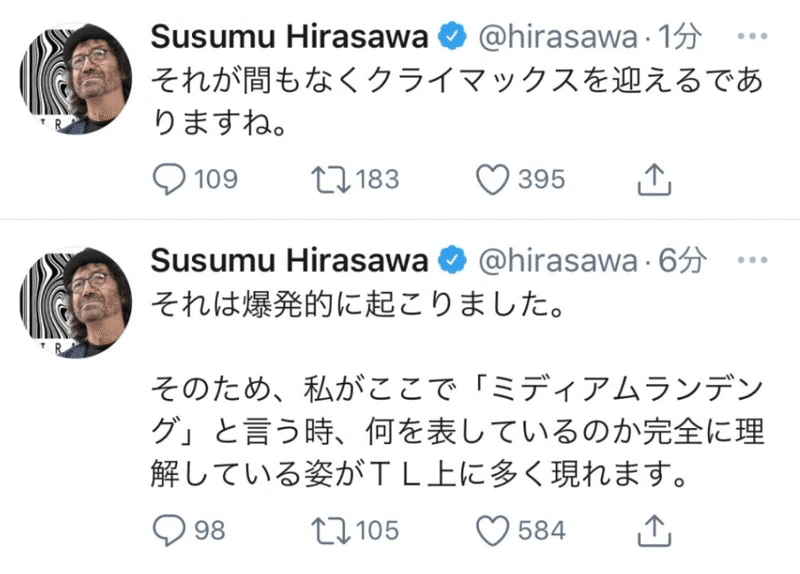Like the tweet with 584 likes
Screen dimensions: 800x574
click(492, 530)
